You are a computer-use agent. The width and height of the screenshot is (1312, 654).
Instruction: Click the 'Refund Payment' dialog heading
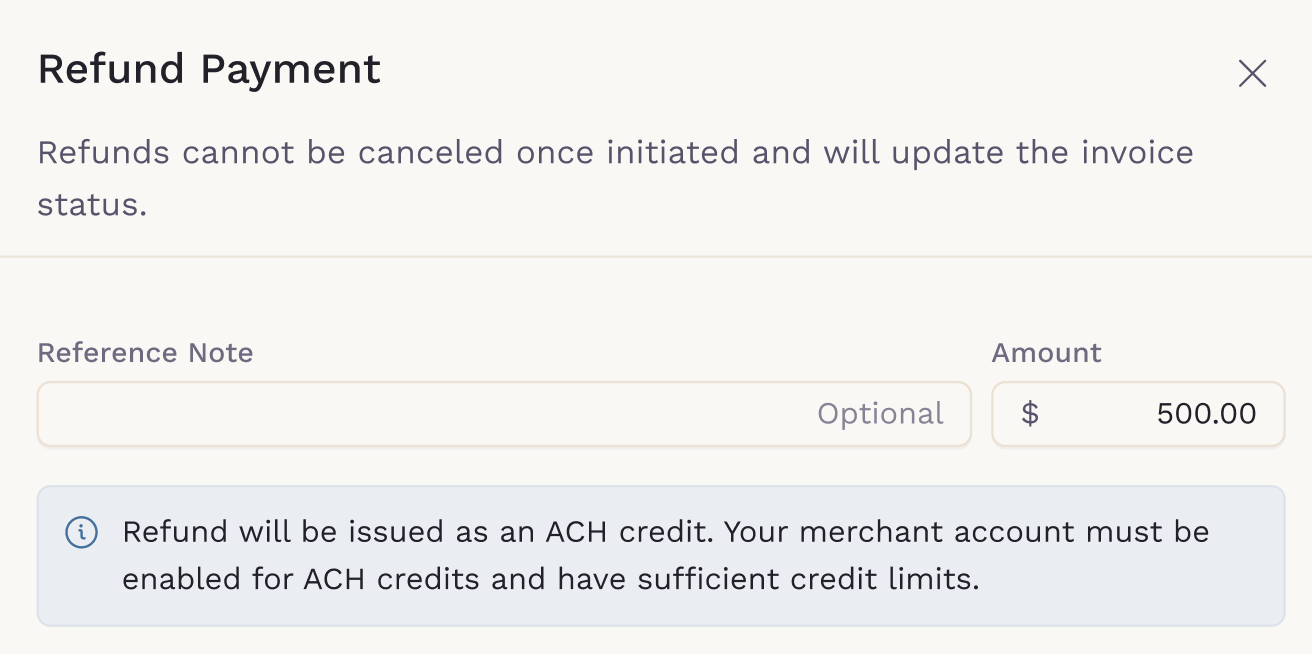(209, 70)
